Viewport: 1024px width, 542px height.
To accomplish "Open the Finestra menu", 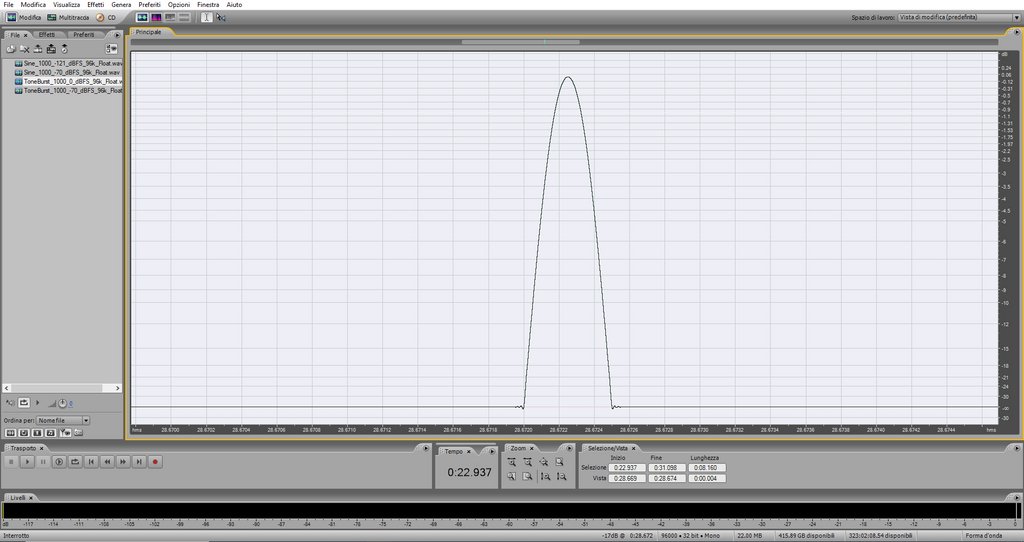I will click(208, 5).
